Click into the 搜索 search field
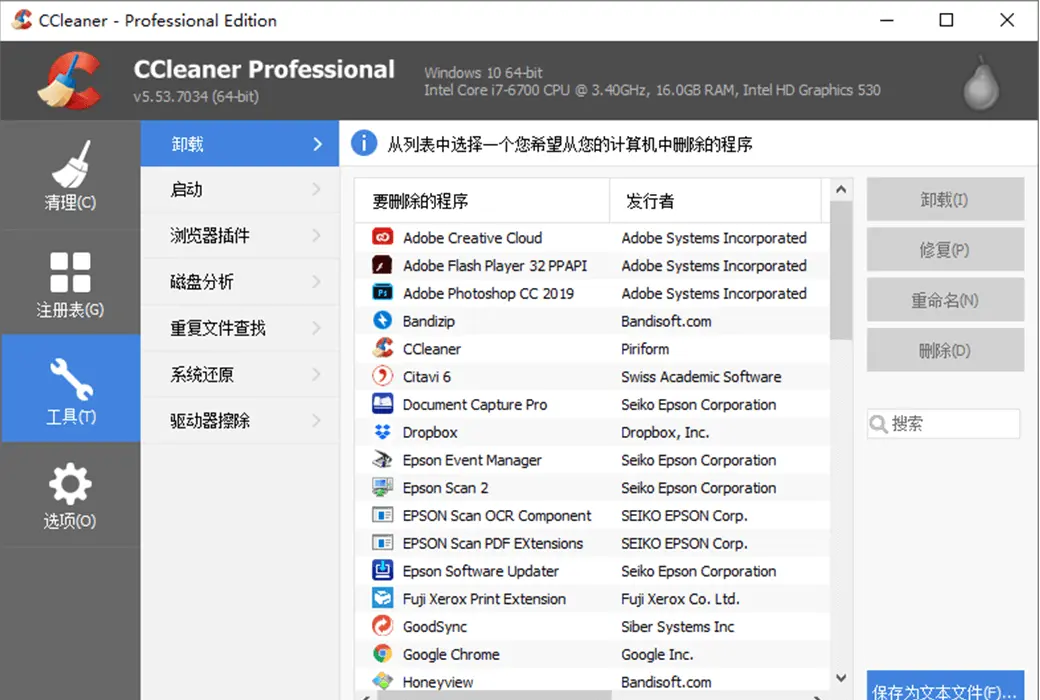The image size is (1040, 700). 943,423
